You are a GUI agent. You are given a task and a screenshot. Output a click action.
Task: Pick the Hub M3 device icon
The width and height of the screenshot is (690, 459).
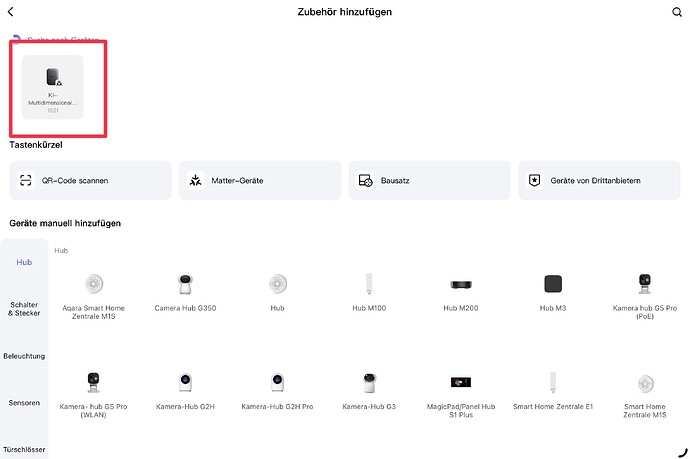(553, 283)
